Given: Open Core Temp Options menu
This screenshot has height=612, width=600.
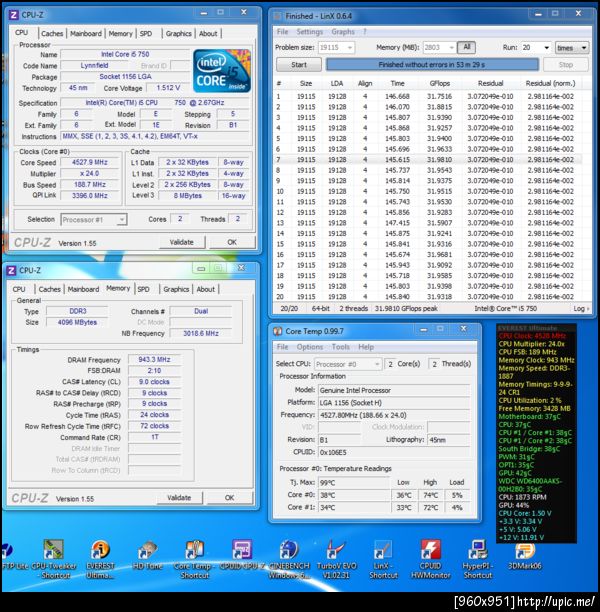Looking at the screenshot, I should (310, 347).
